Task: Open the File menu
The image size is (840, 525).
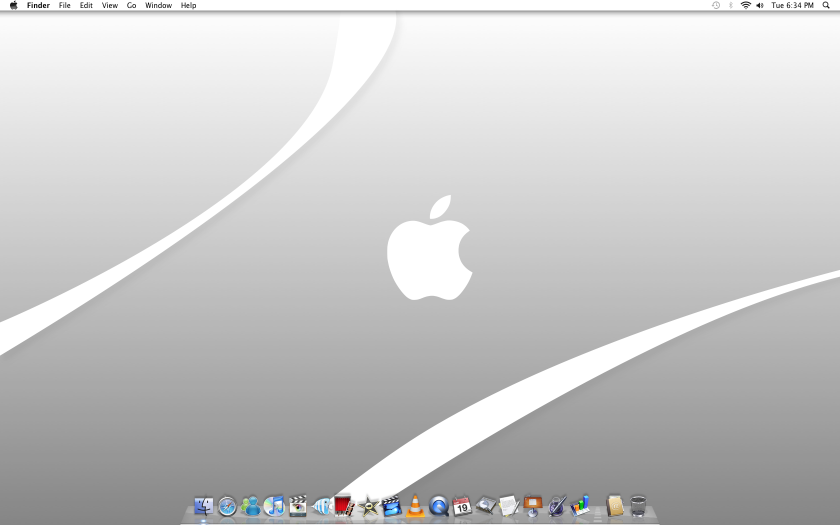Action: tap(64, 5)
